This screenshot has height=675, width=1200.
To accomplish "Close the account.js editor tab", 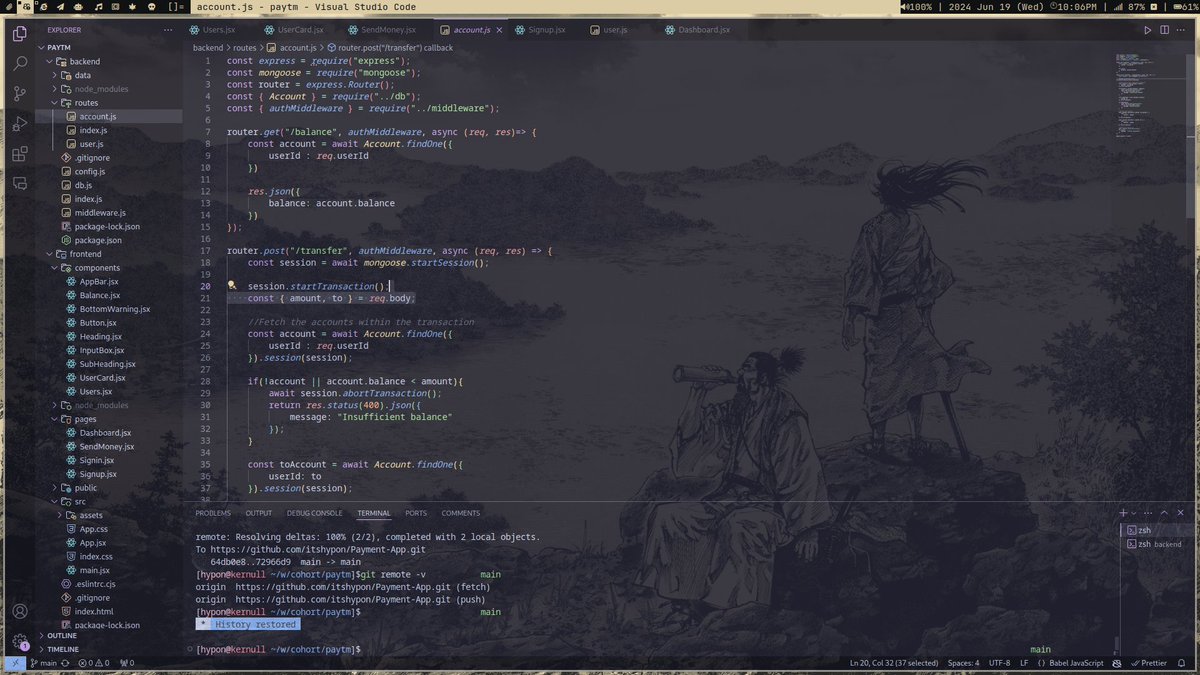I will [x=500, y=30].
